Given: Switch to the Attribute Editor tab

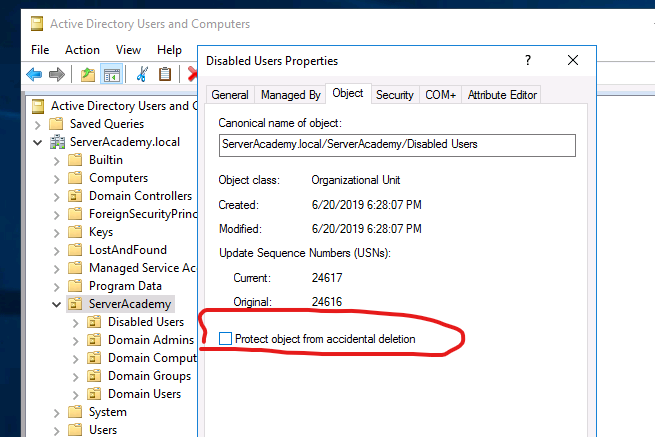Looking at the screenshot, I should pos(502,95).
